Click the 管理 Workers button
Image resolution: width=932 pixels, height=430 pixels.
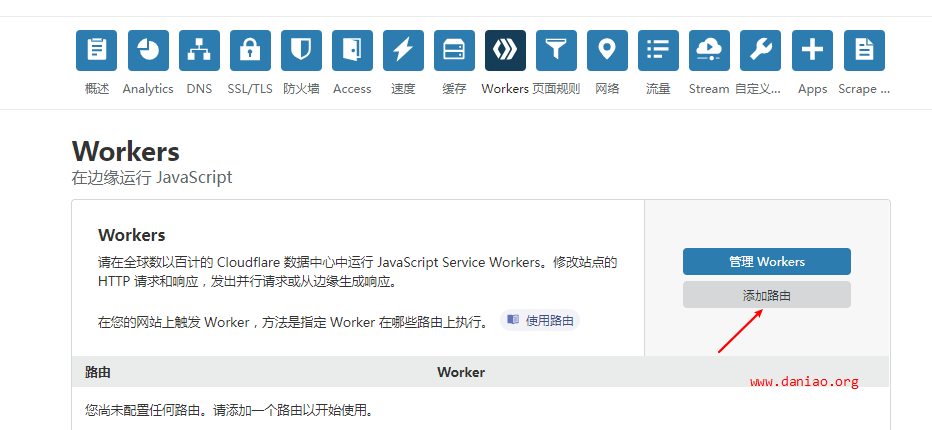pyautogui.click(x=767, y=262)
